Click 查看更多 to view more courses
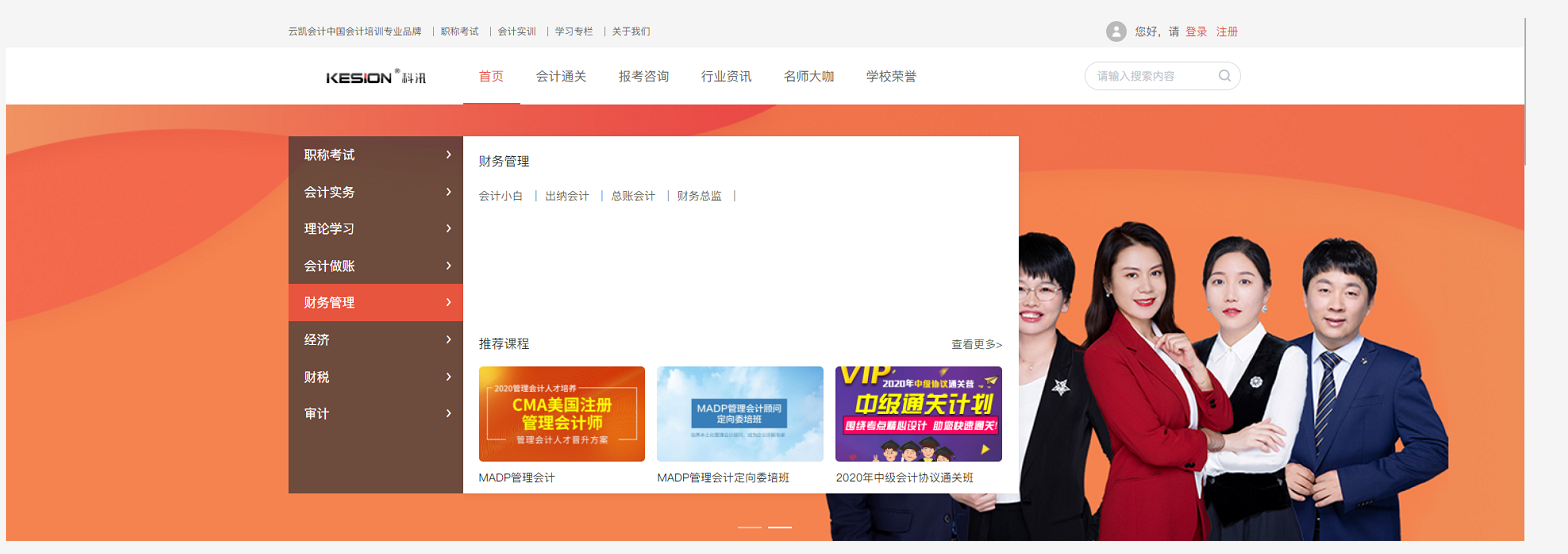 coord(977,344)
